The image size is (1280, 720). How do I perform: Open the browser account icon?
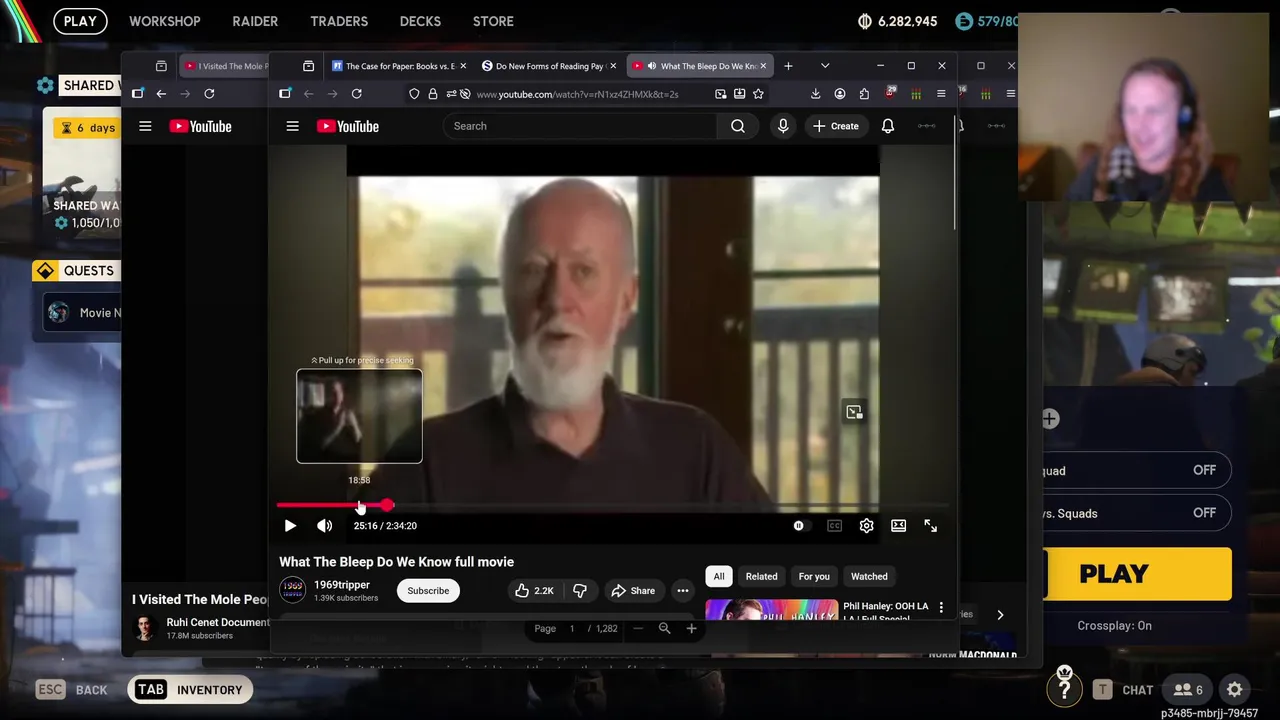click(x=840, y=94)
